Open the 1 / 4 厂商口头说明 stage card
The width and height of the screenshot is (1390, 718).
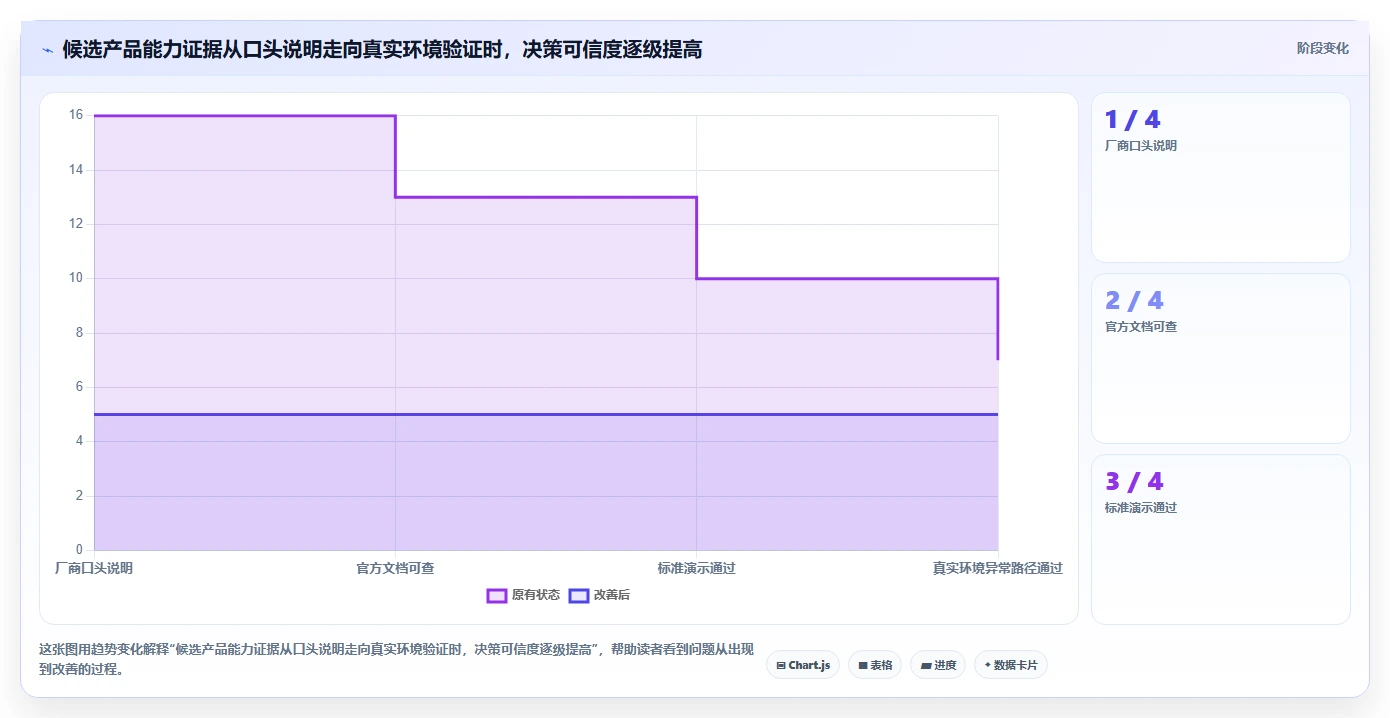tap(1220, 177)
